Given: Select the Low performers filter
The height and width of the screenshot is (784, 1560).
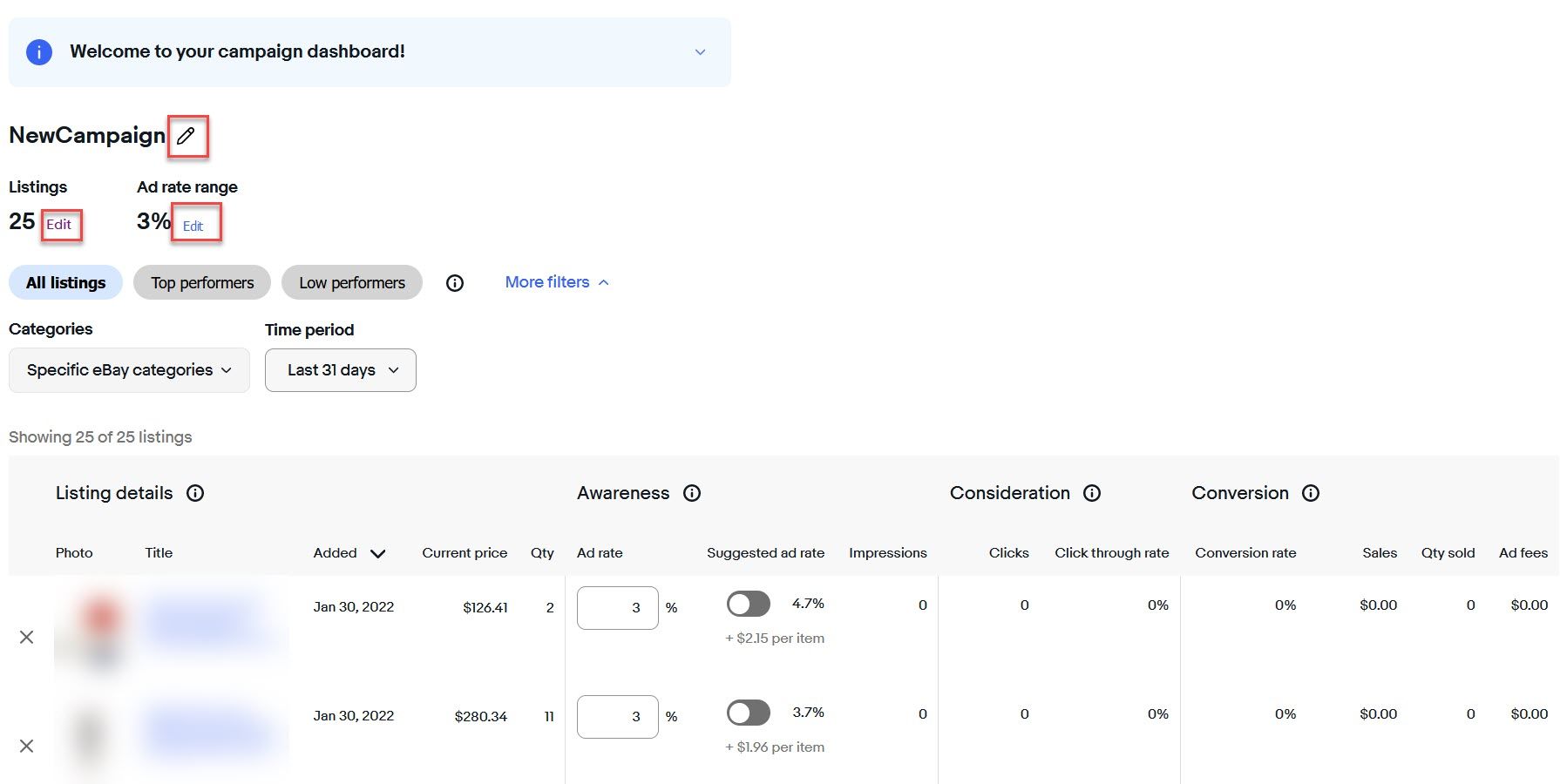Looking at the screenshot, I should coord(352,283).
